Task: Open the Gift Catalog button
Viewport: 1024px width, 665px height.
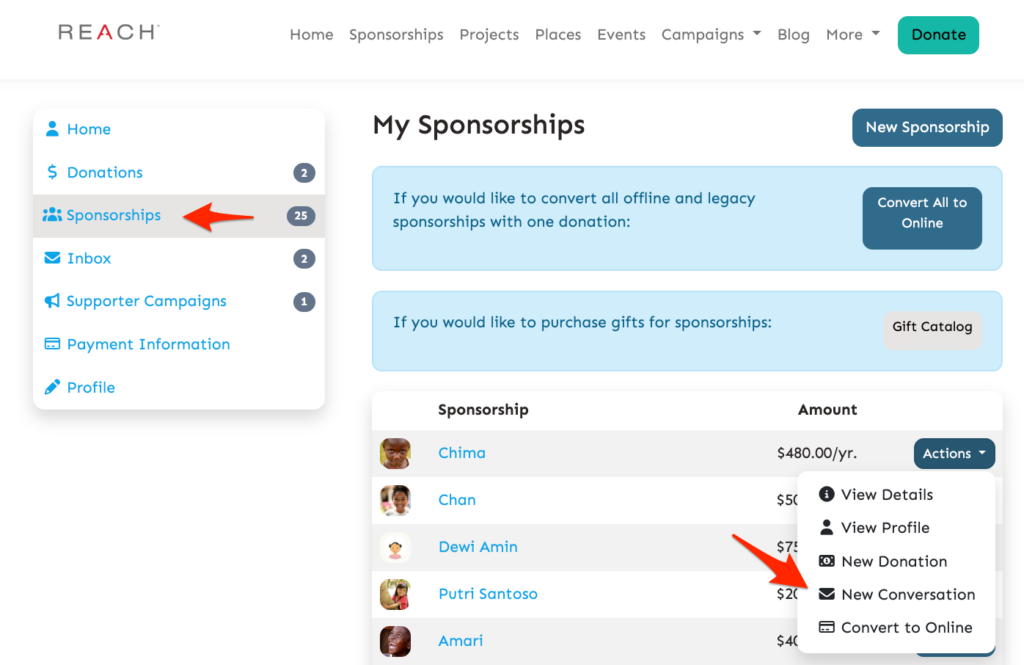Action: (x=932, y=327)
